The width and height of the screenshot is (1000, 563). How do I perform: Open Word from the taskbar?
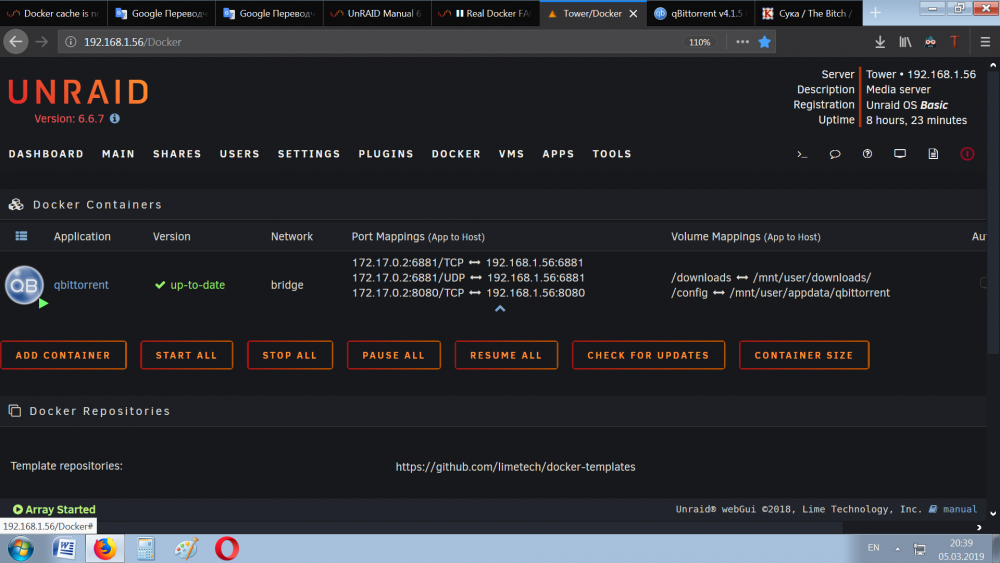click(64, 548)
